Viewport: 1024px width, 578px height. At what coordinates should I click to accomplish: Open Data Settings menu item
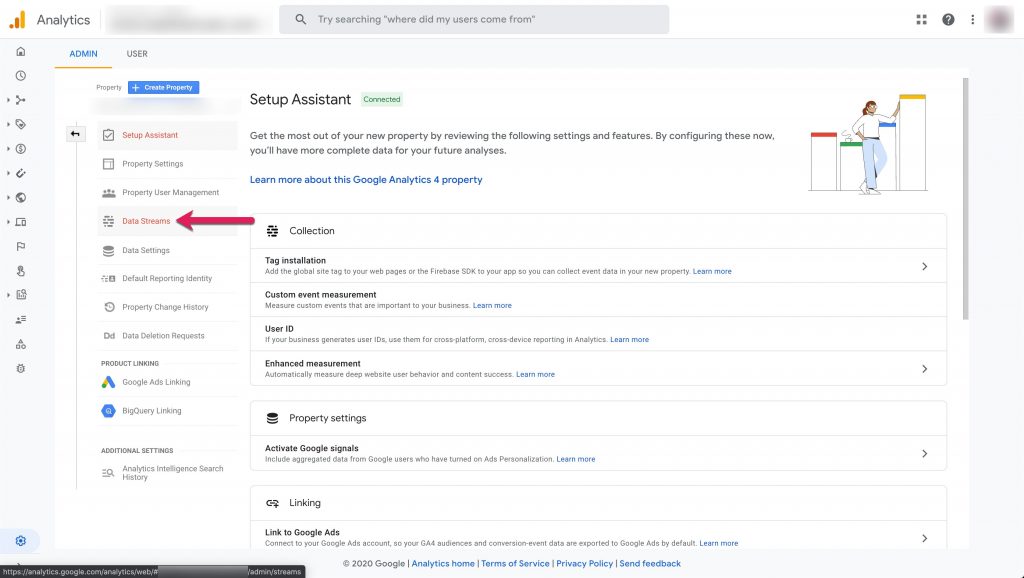167,250
